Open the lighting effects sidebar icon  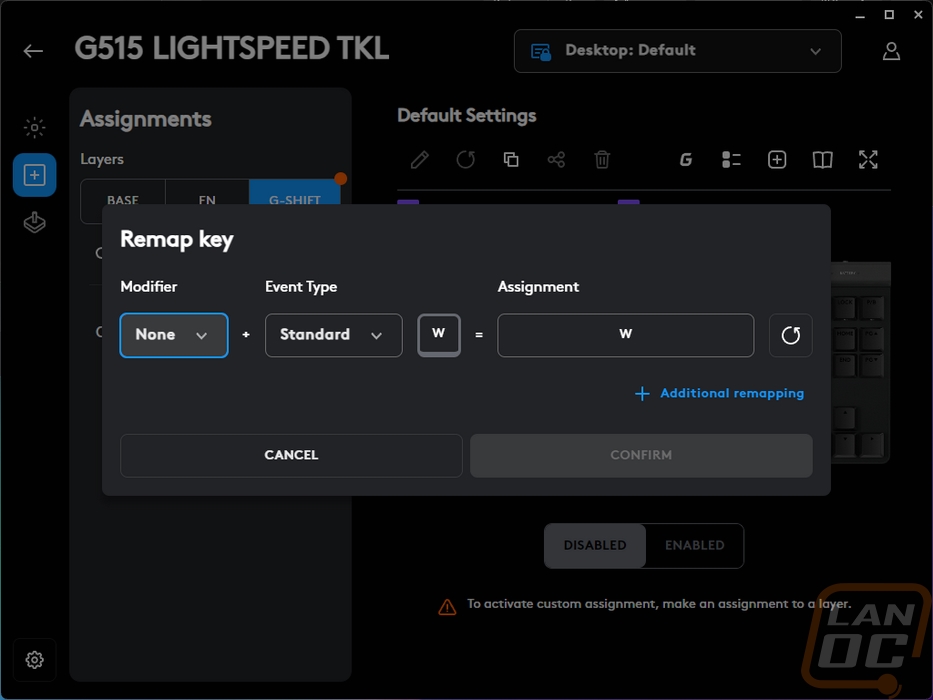pos(35,127)
